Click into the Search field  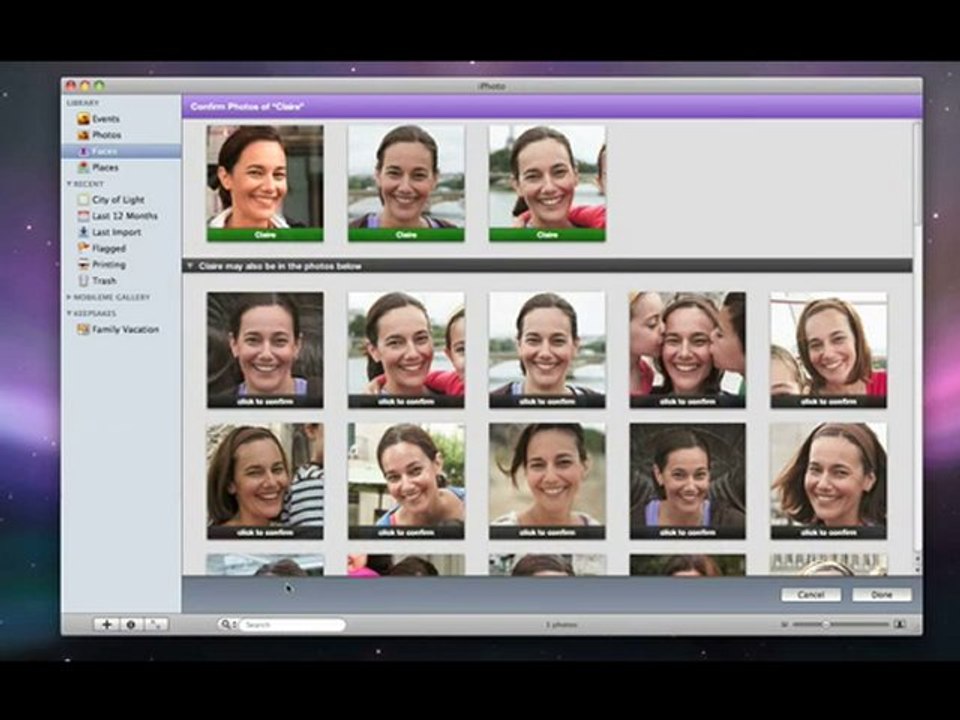[292, 624]
